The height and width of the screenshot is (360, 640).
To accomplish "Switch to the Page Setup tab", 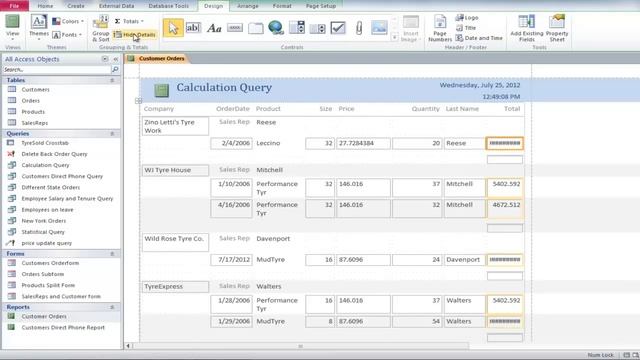I will tap(321, 6).
